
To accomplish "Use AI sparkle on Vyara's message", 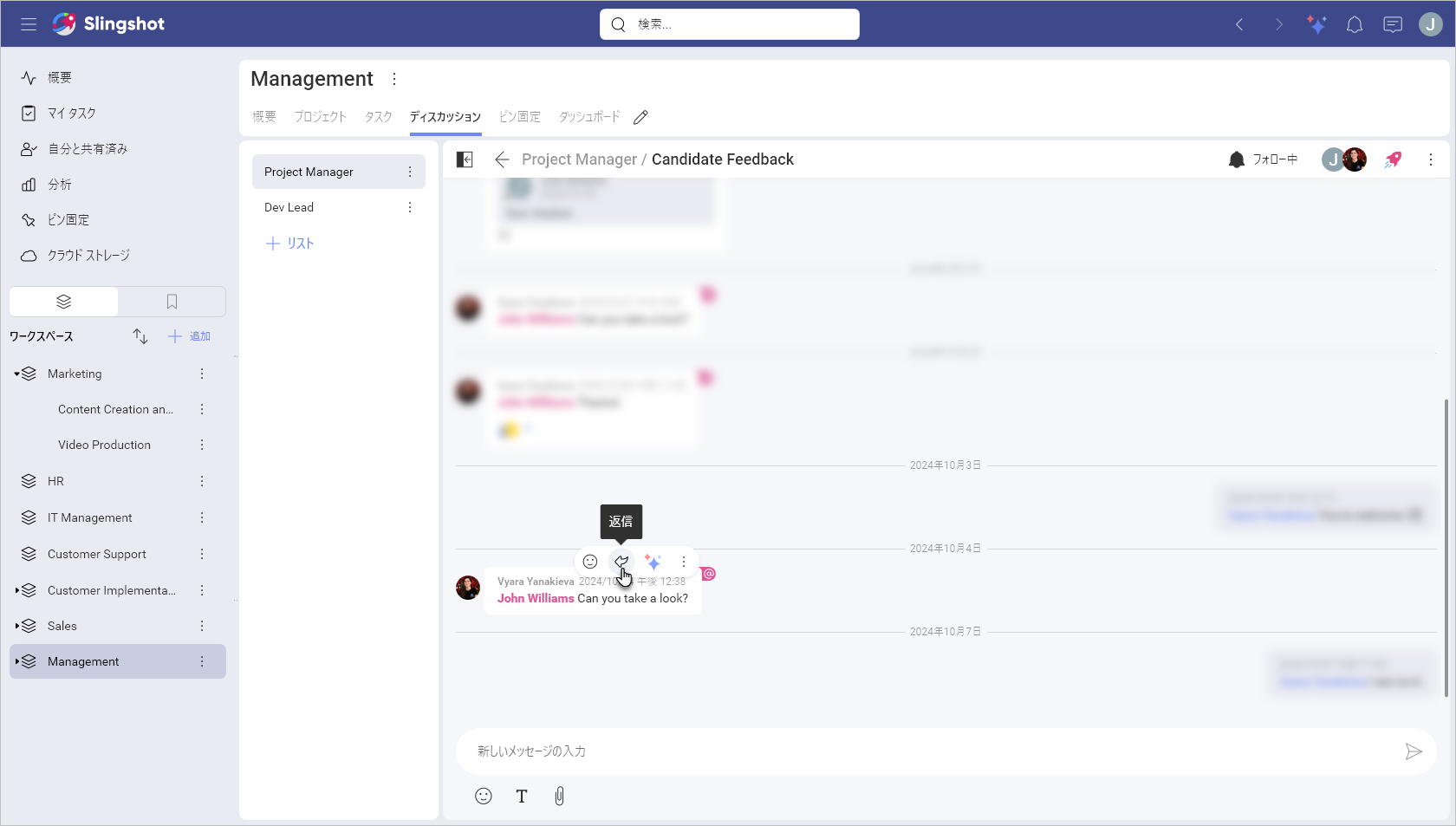I will tap(653, 562).
